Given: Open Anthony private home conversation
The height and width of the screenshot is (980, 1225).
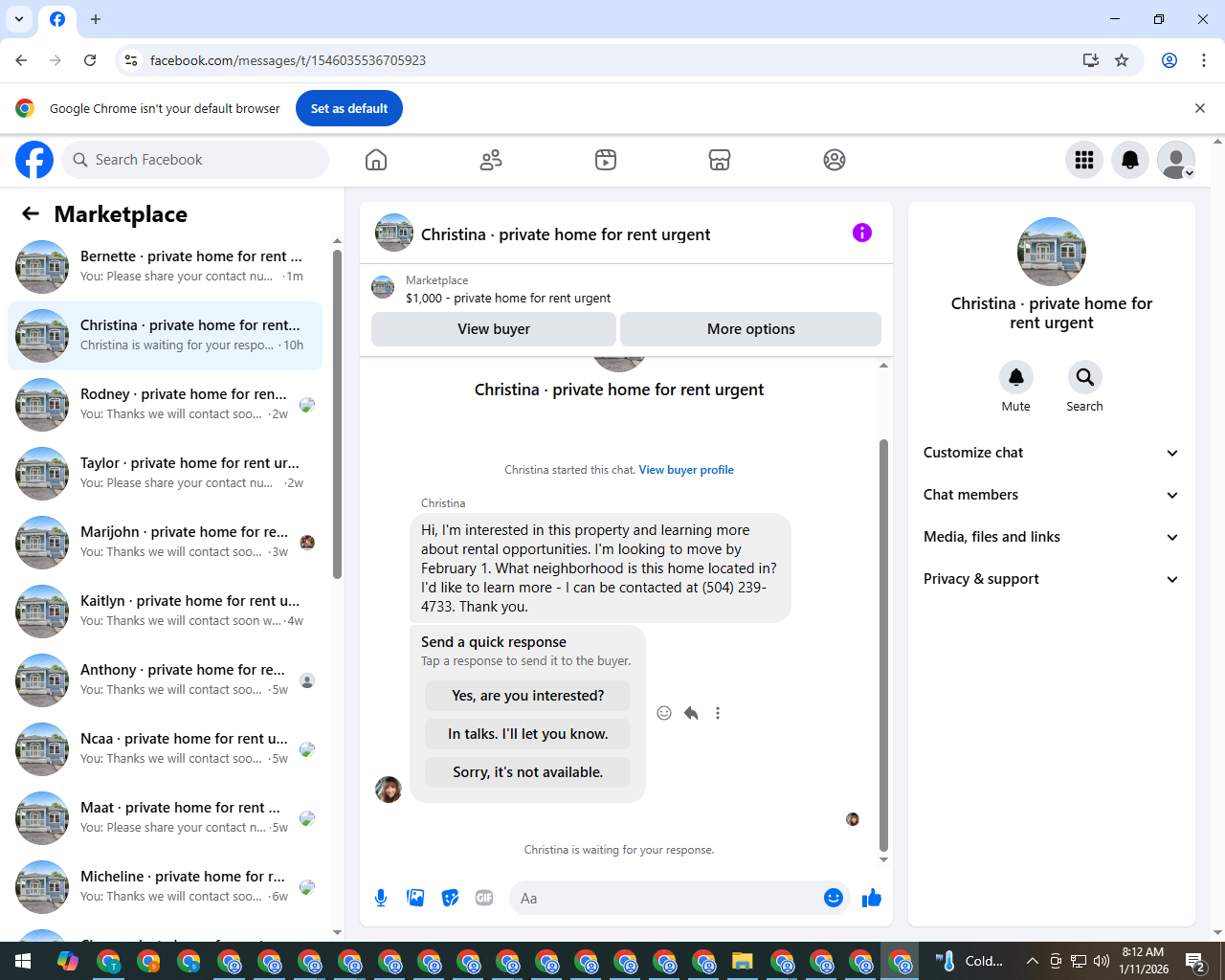Looking at the screenshot, I should pos(166,680).
